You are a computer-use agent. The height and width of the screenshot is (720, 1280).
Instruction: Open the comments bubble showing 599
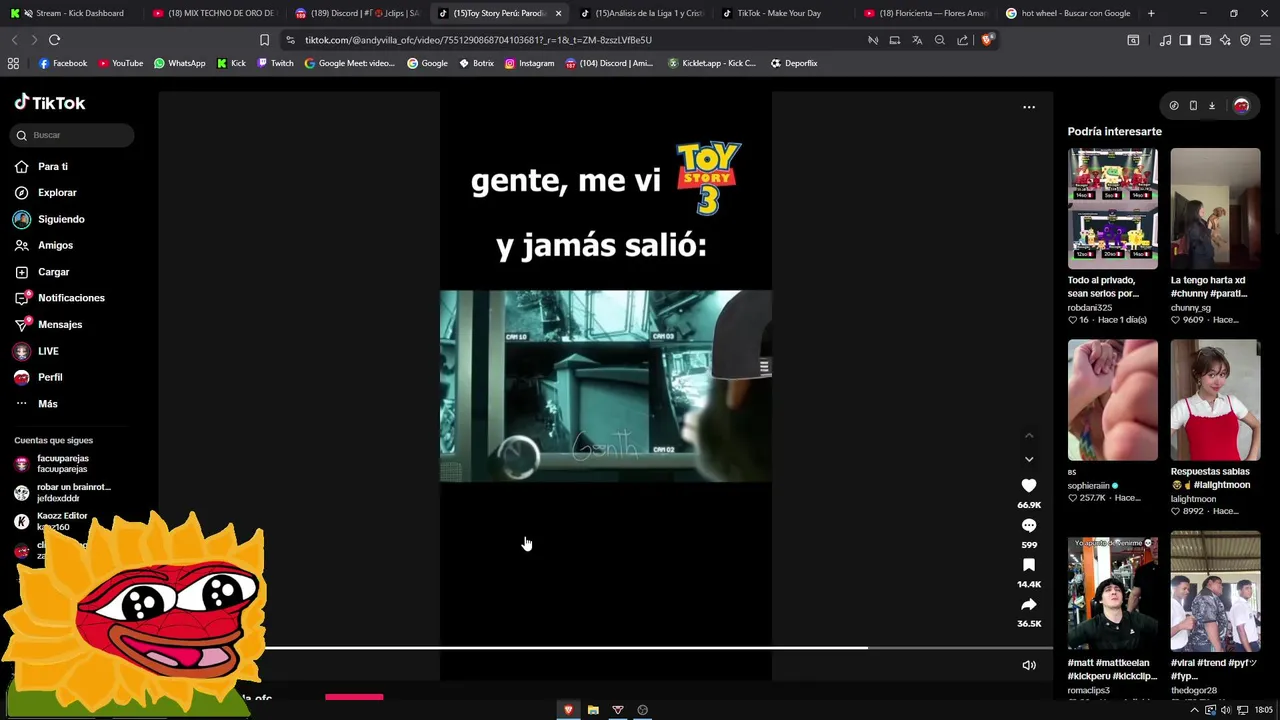(1029, 525)
